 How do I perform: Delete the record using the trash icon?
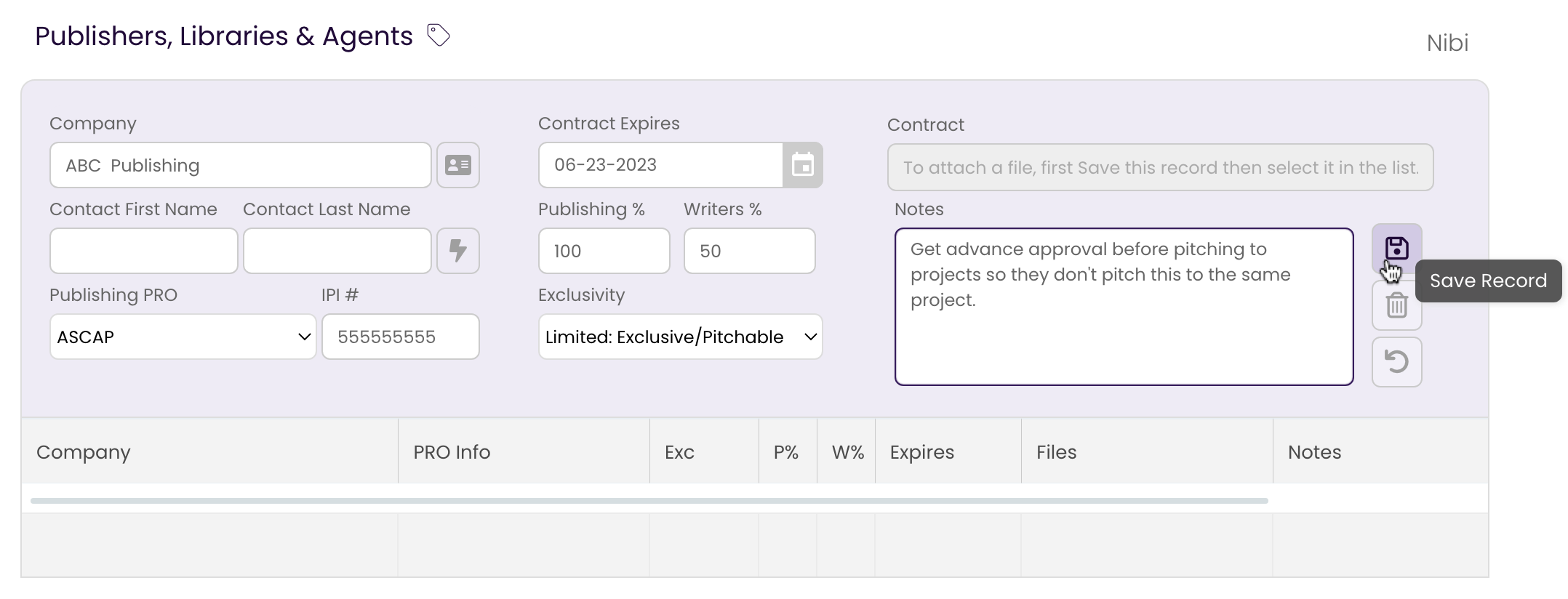[1396, 305]
